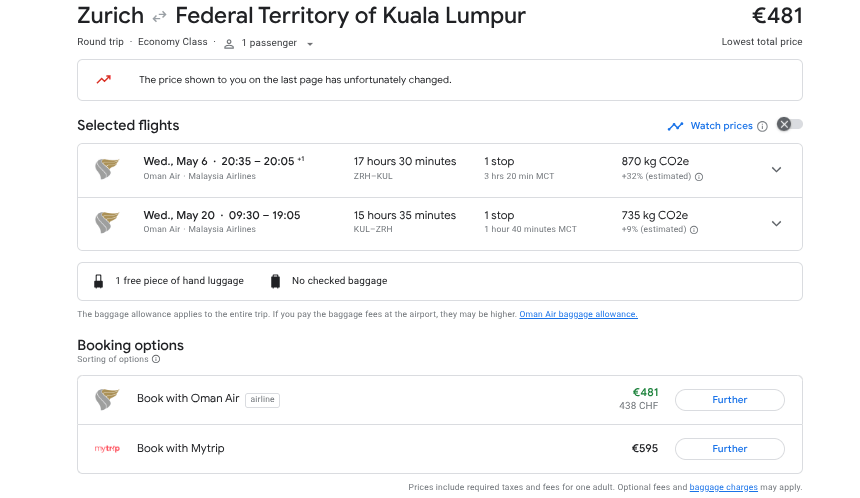Click the Wed., May 6 20:35 – 20:05 time

[224, 161]
